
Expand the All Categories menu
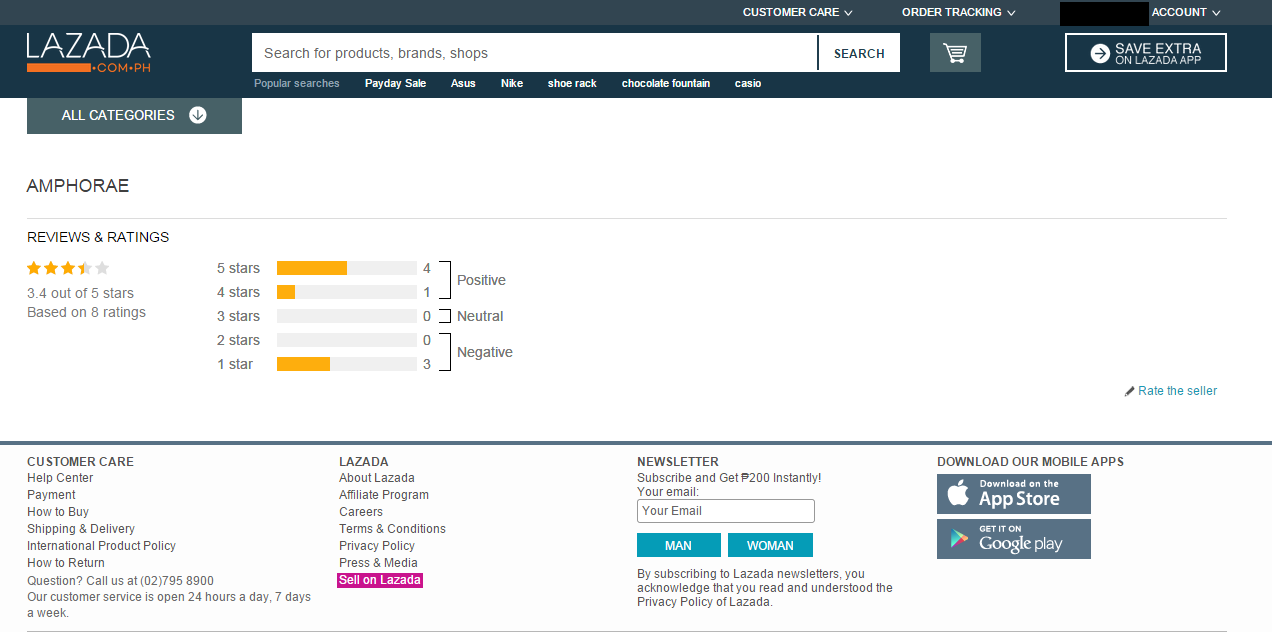pyautogui.click(x=134, y=115)
